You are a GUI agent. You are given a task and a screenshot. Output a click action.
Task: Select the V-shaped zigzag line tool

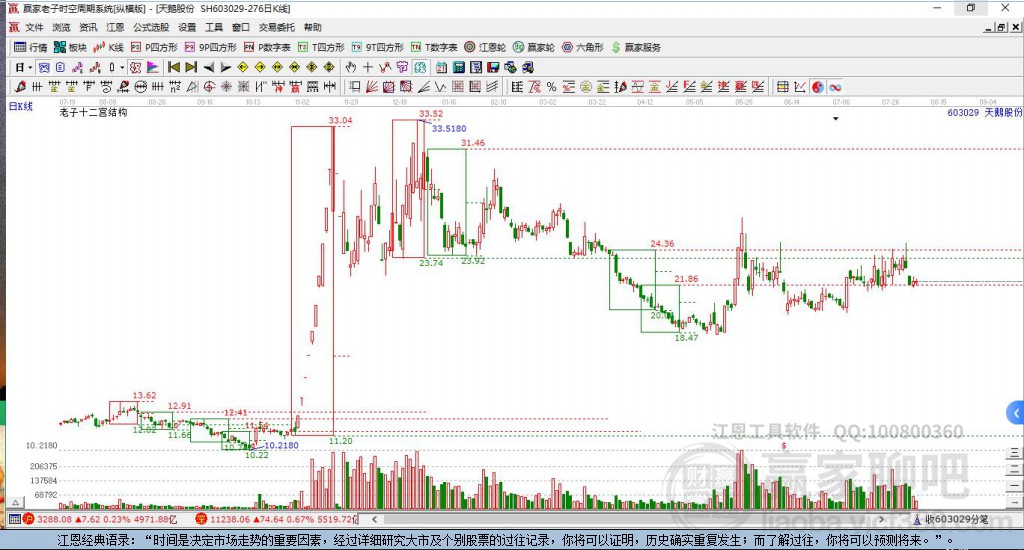(441, 87)
